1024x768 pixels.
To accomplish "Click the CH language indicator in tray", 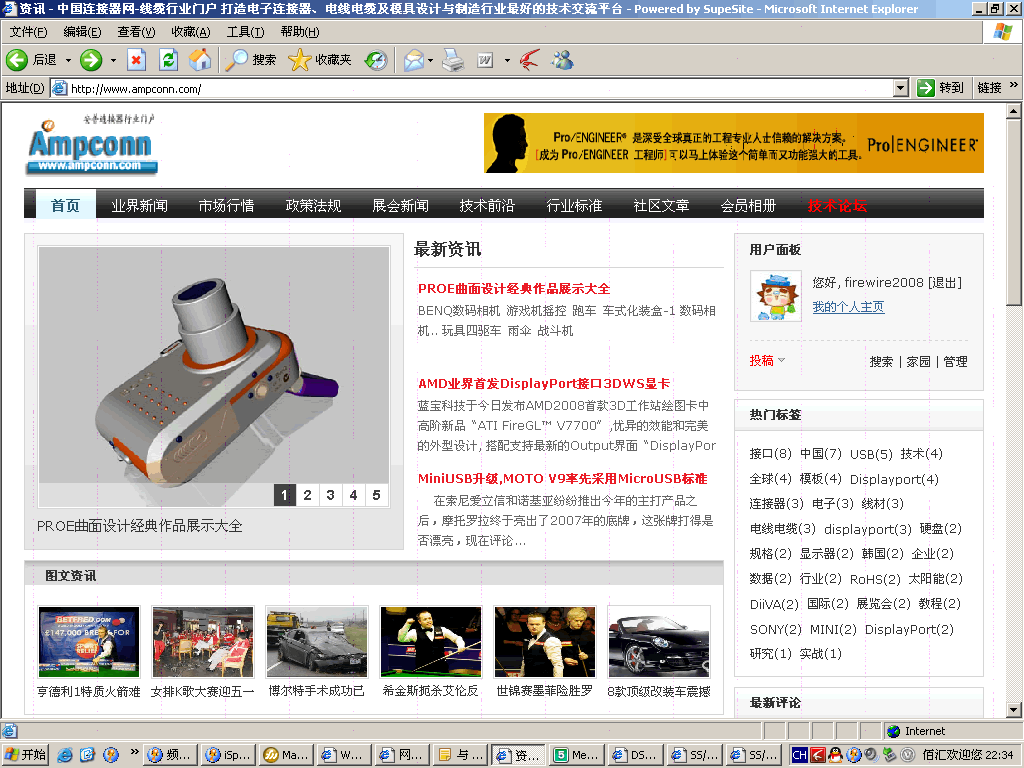I will tap(800, 755).
